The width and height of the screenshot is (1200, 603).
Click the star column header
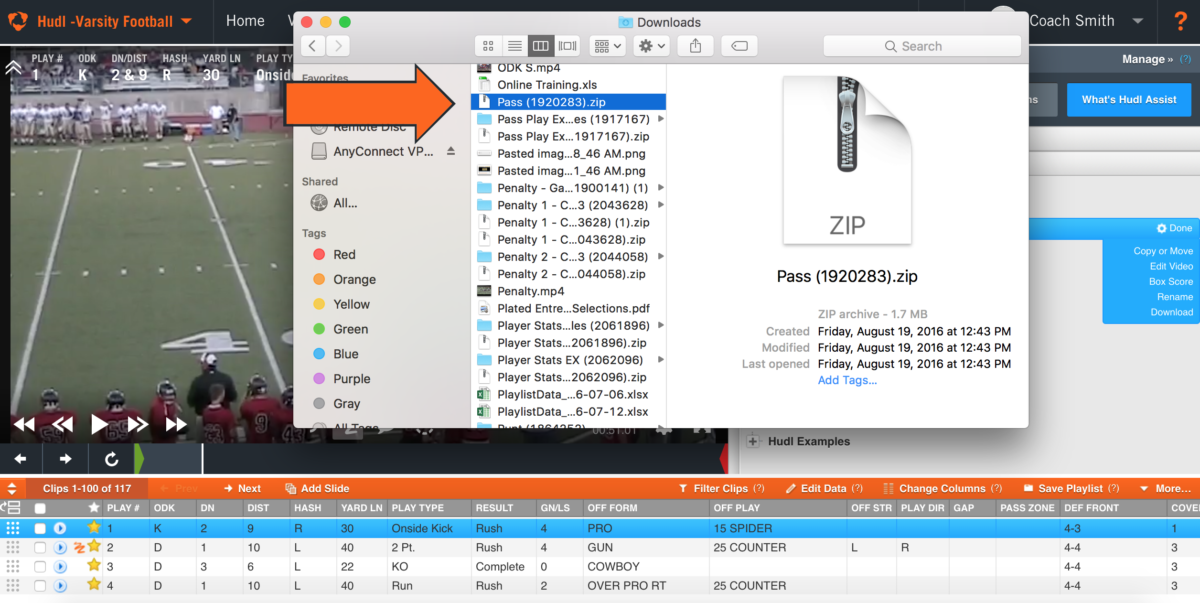click(x=94, y=508)
